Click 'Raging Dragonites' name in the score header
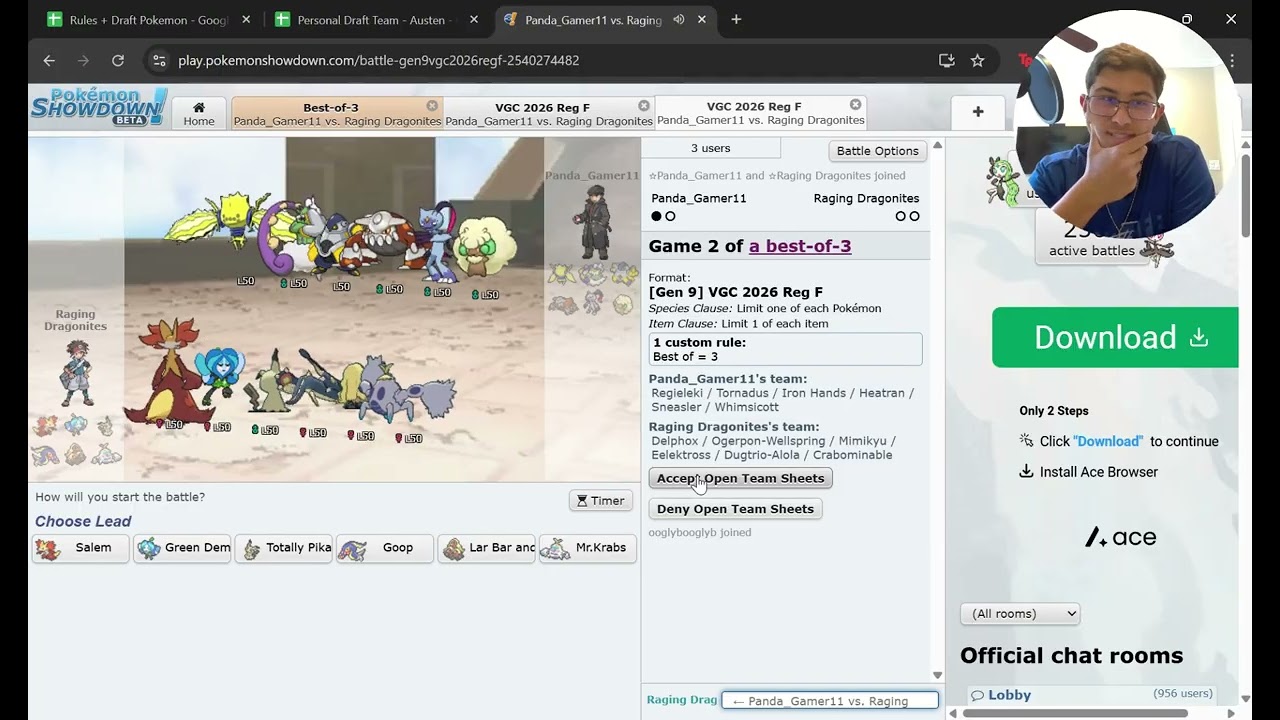This screenshot has width=1280, height=720. [866, 198]
